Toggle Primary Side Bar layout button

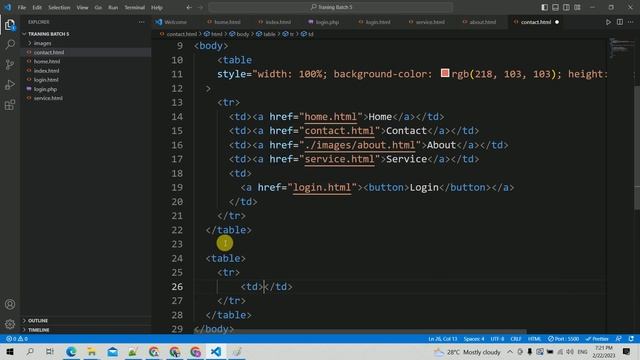pyautogui.click(x=544, y=7)
